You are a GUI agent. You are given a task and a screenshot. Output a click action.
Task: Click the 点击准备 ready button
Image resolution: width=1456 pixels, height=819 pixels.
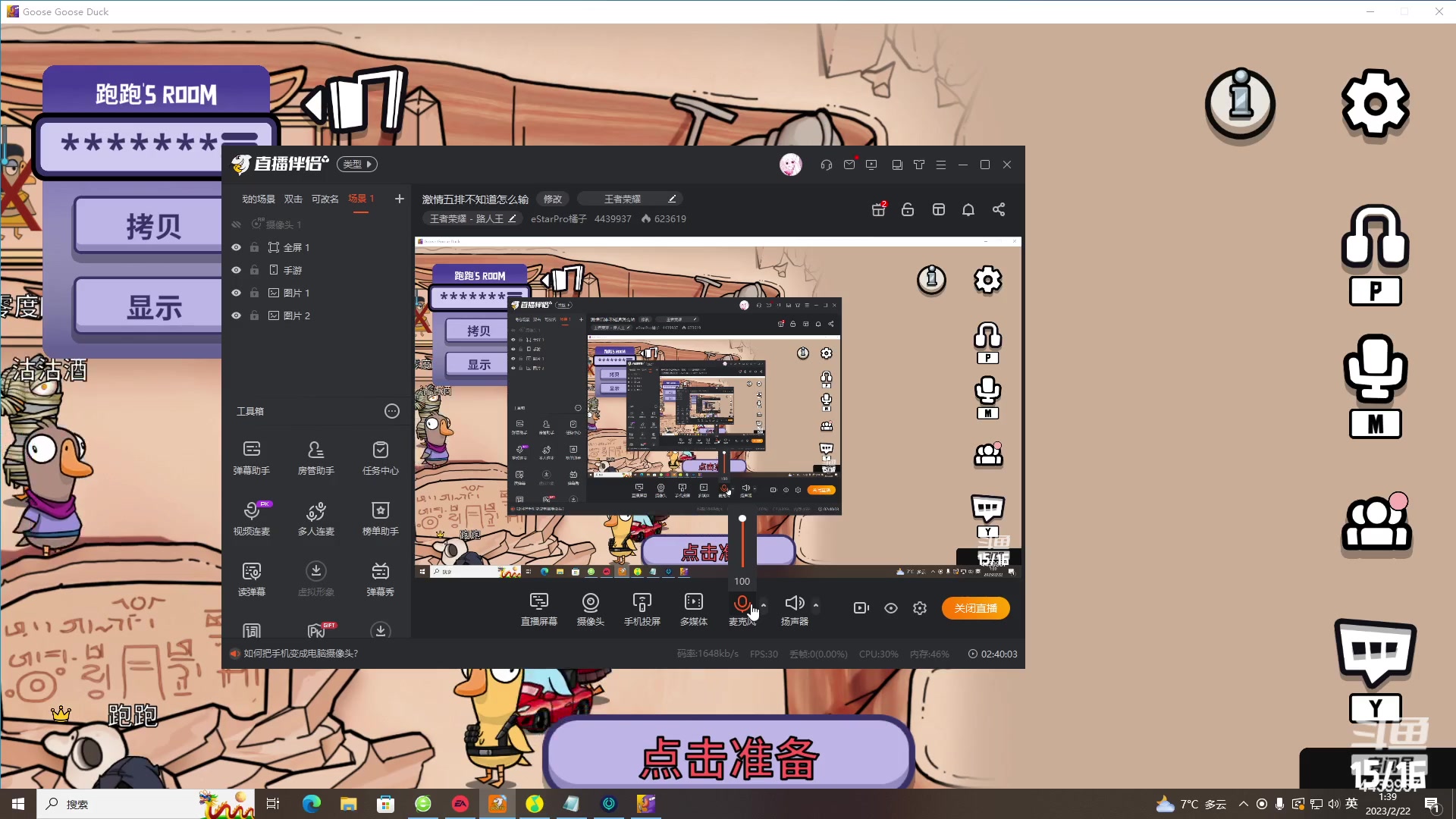(728, 757)
